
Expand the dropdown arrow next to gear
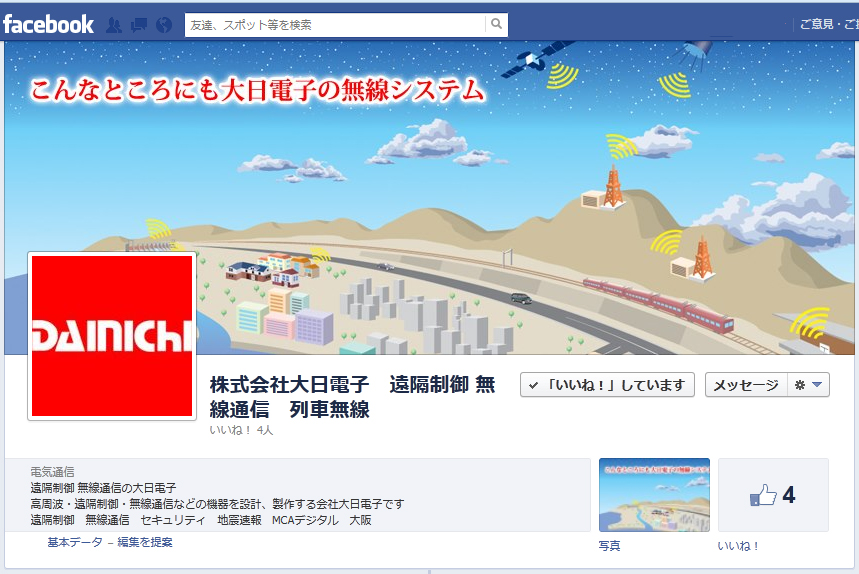coord(817,385)
